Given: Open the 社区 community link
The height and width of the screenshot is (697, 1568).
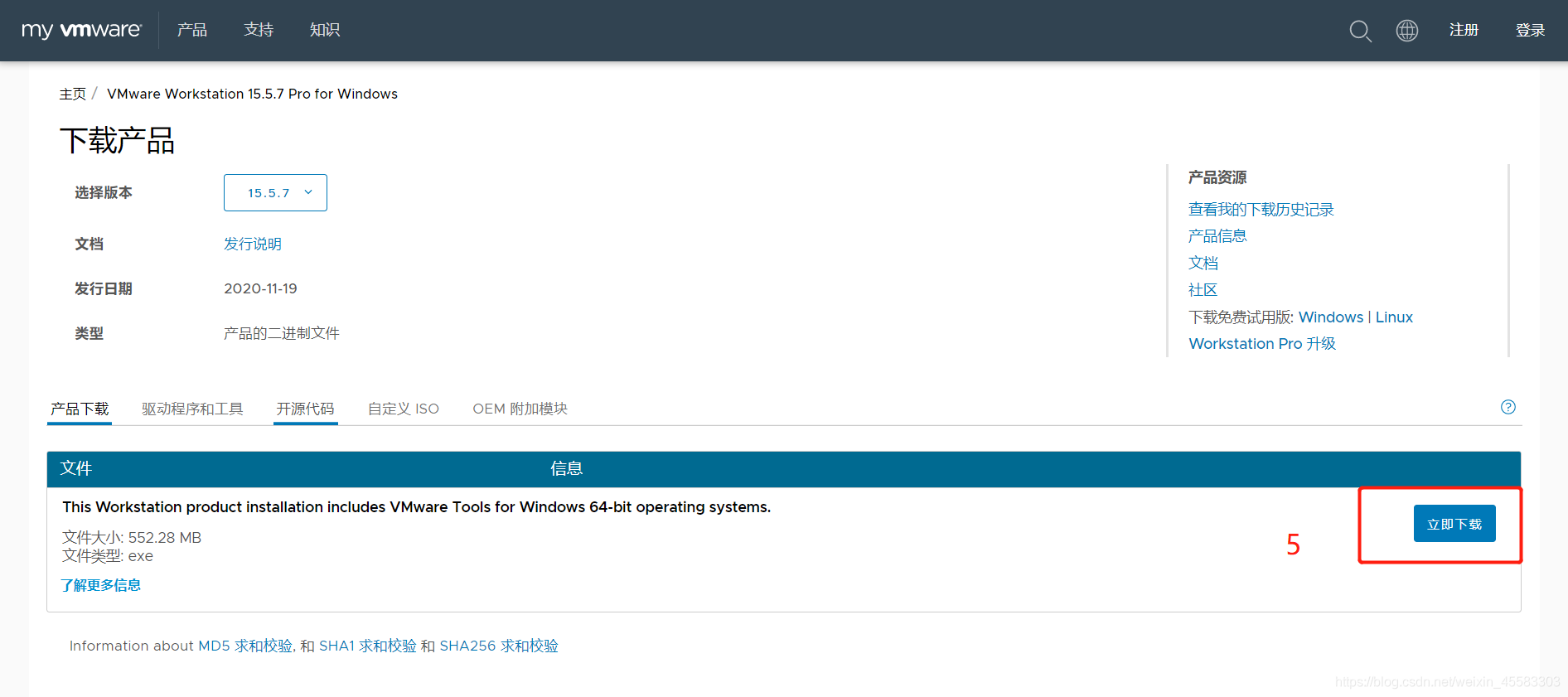Looking at the screenshot, I should tap(1203, 290).
